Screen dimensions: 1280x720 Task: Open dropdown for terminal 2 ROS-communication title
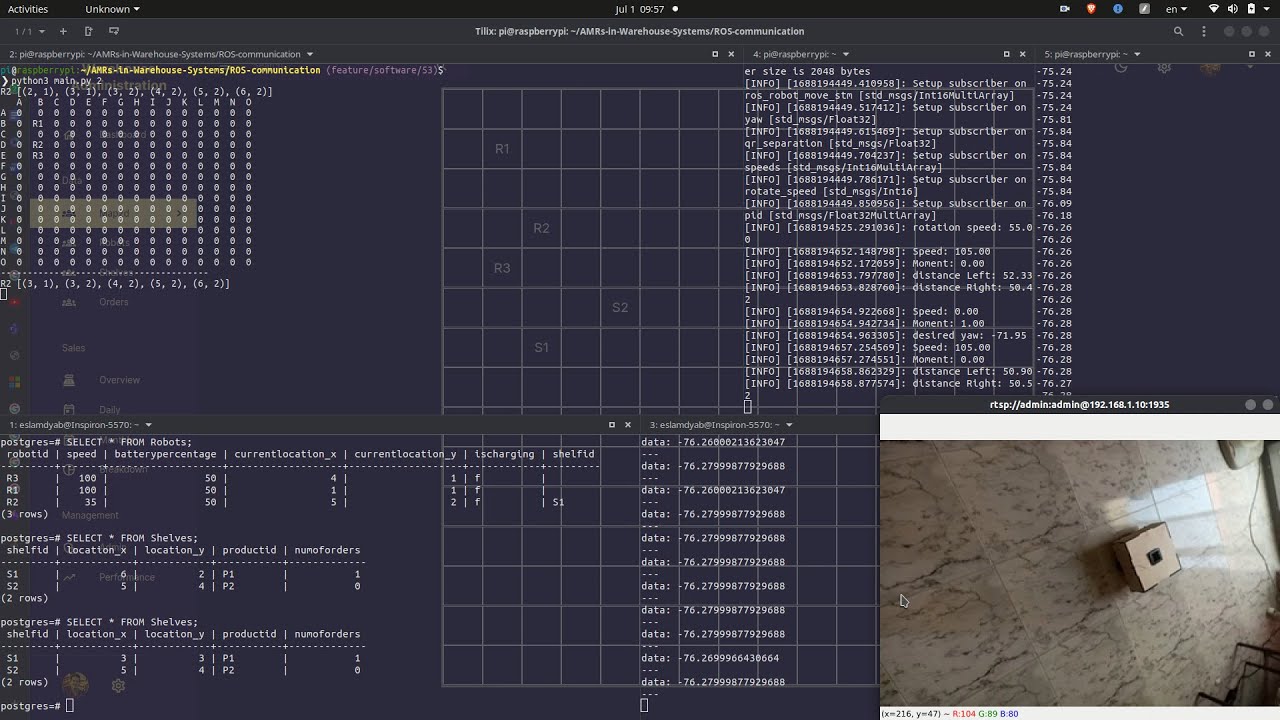click(310, 54)
